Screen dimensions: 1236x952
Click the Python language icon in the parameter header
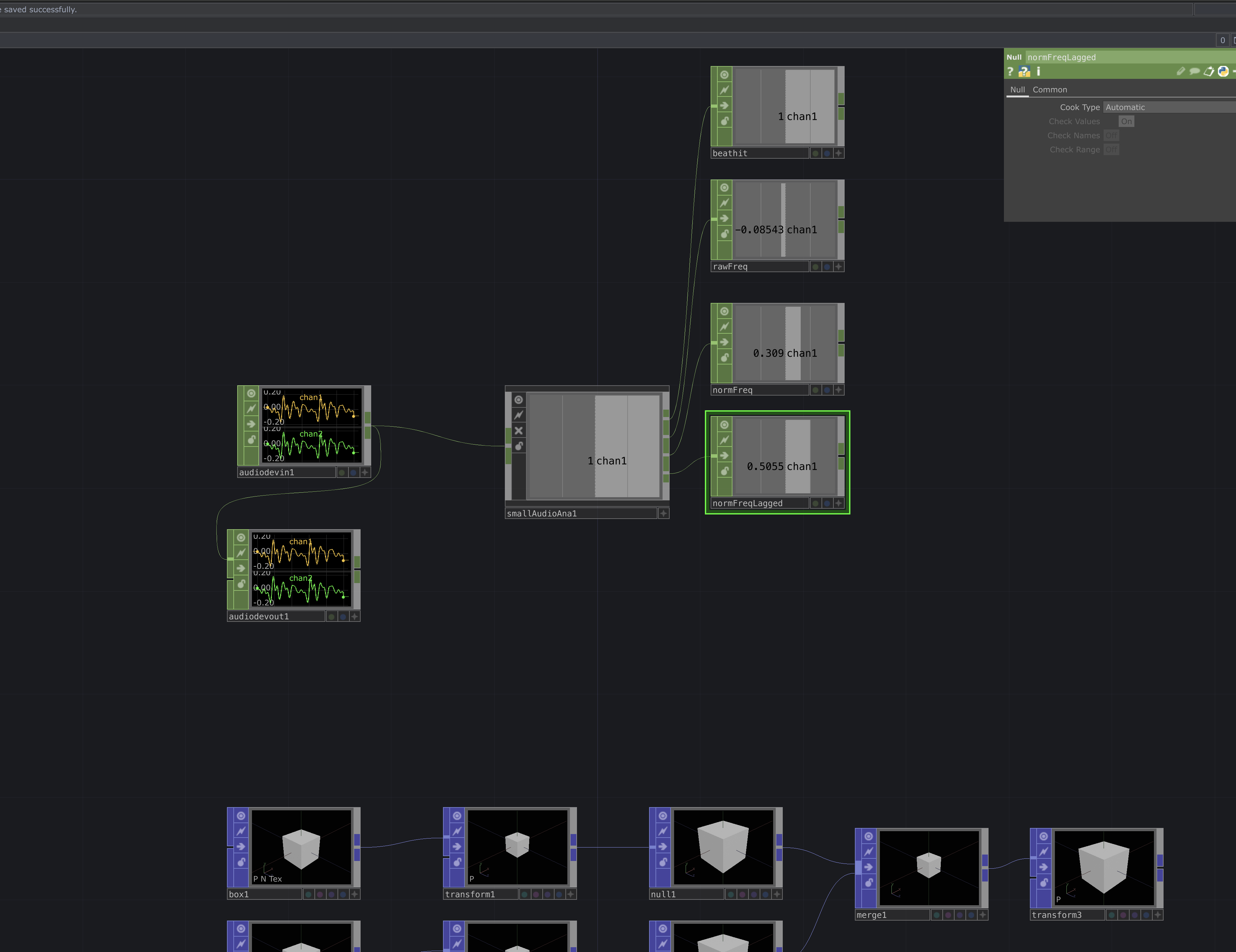[1223, 71]
